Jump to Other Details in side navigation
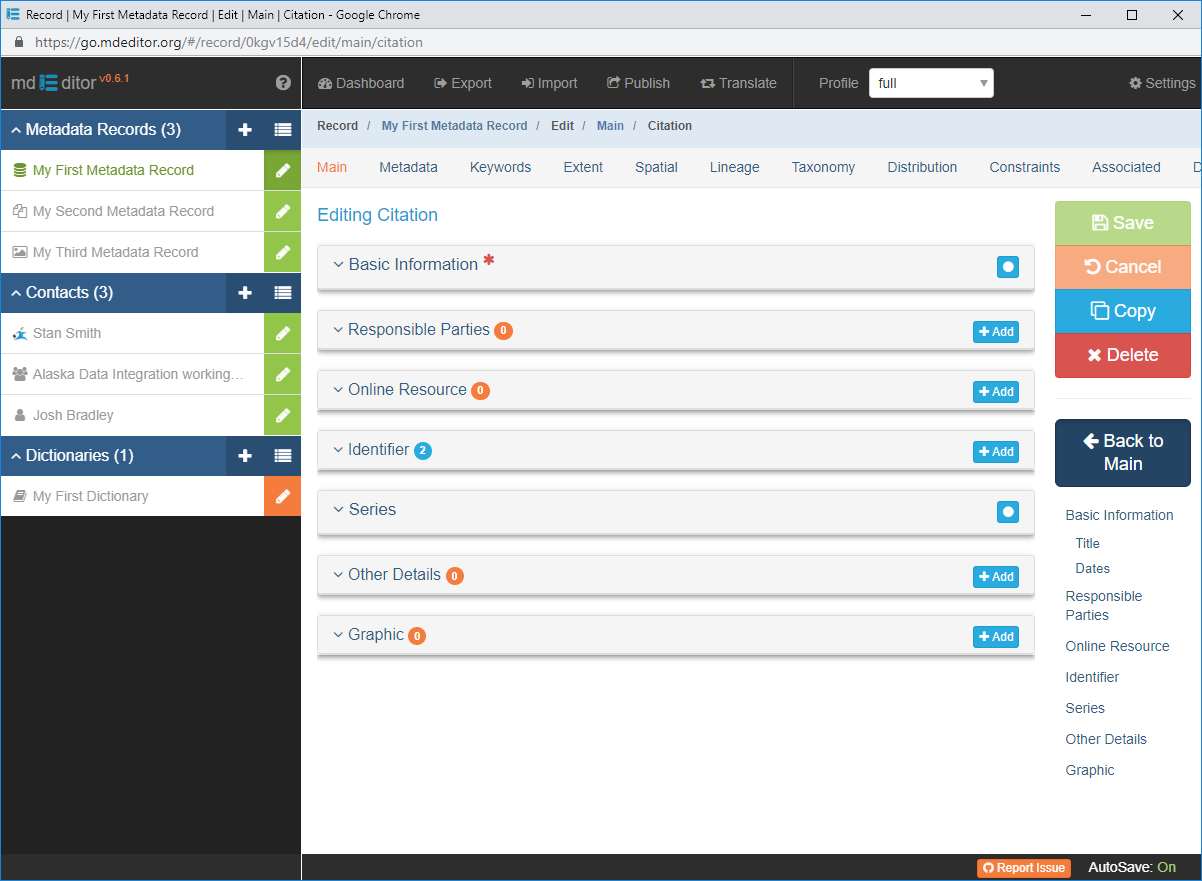Viewport: 1202px width, 881px height. tap(1106, 739)
